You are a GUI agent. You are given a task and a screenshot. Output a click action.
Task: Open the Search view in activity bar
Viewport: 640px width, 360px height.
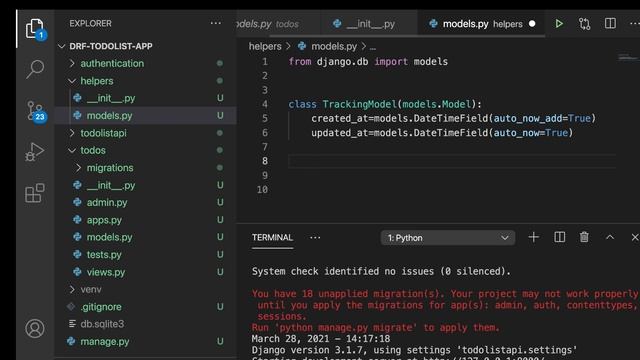click(x=35, y=69)
